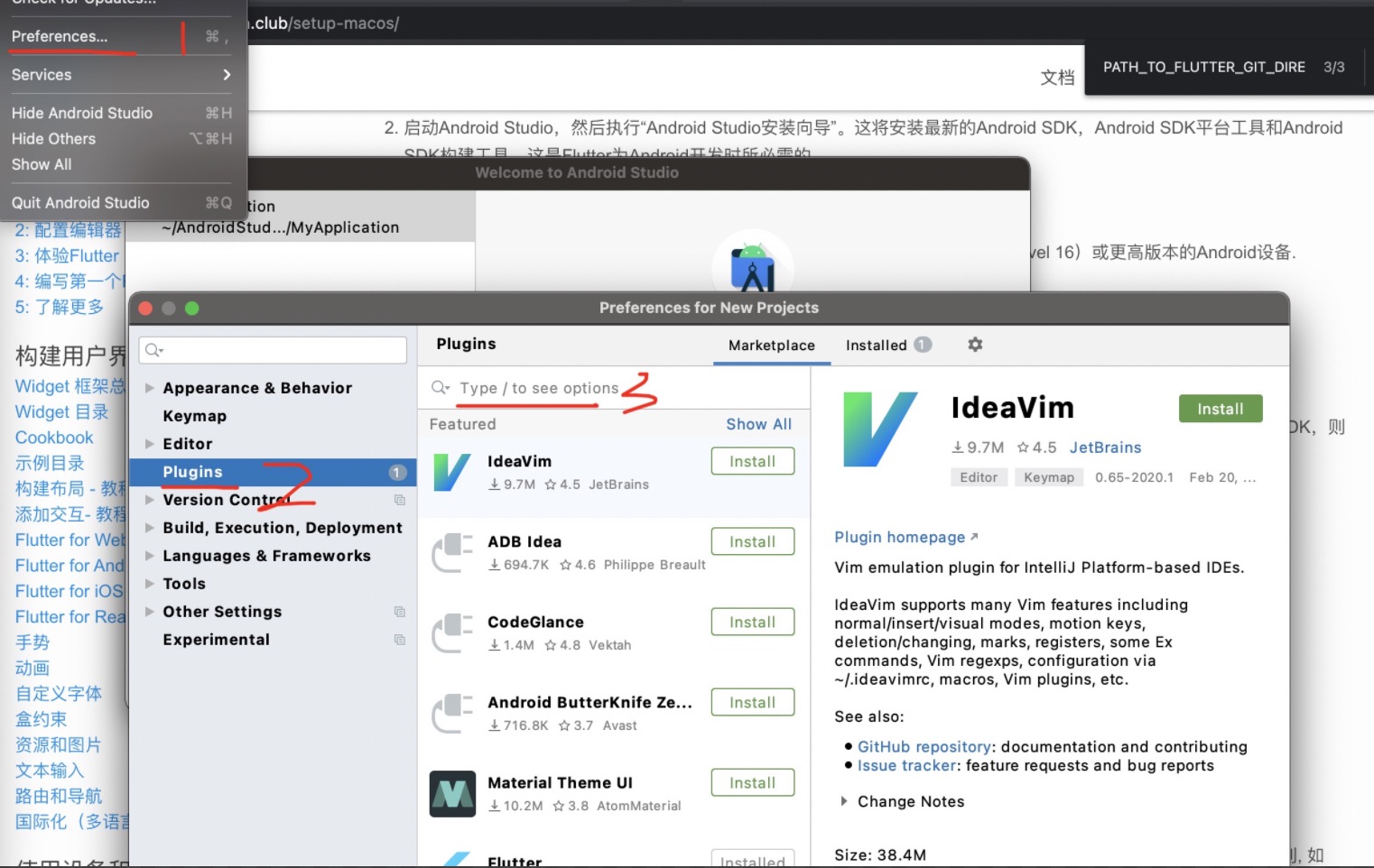
Task: Click the CodeGlance plugin icon
Action: click(452, 633)
